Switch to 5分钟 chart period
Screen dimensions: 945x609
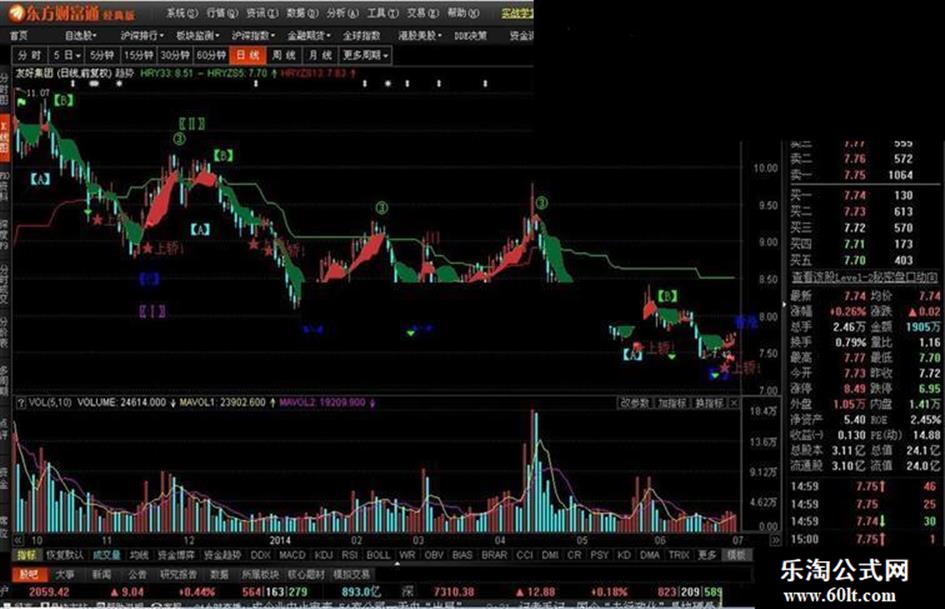102,55
